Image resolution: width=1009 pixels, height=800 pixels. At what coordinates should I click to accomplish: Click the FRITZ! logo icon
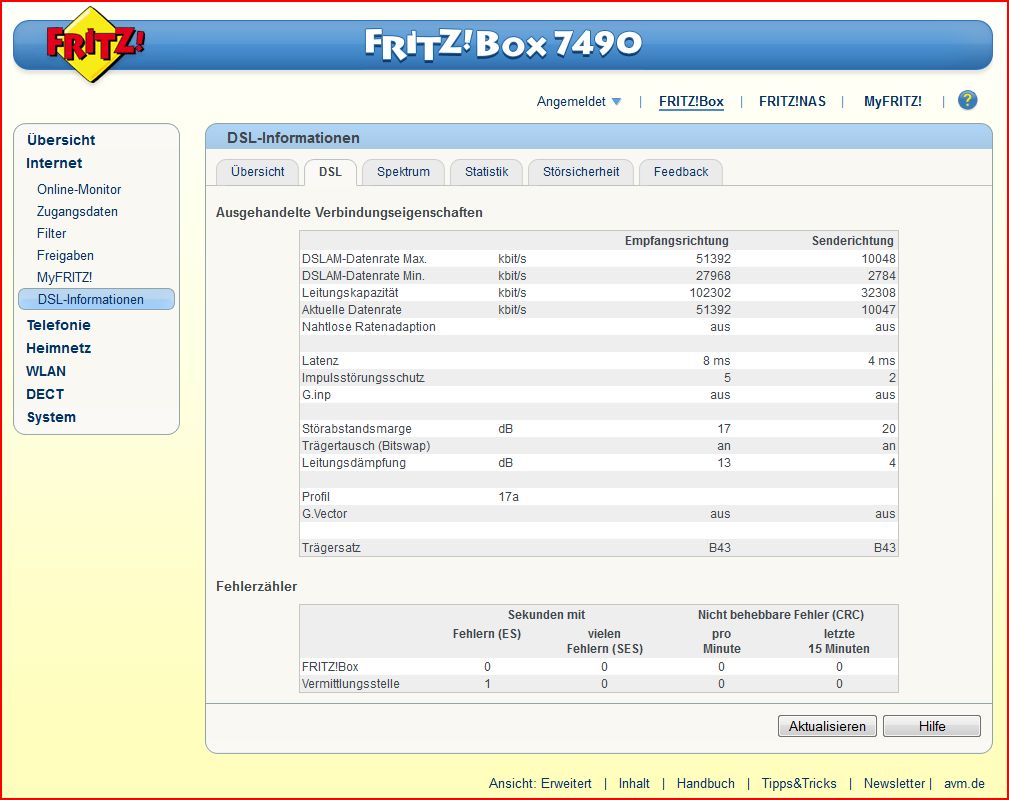[x=95, y=44]
